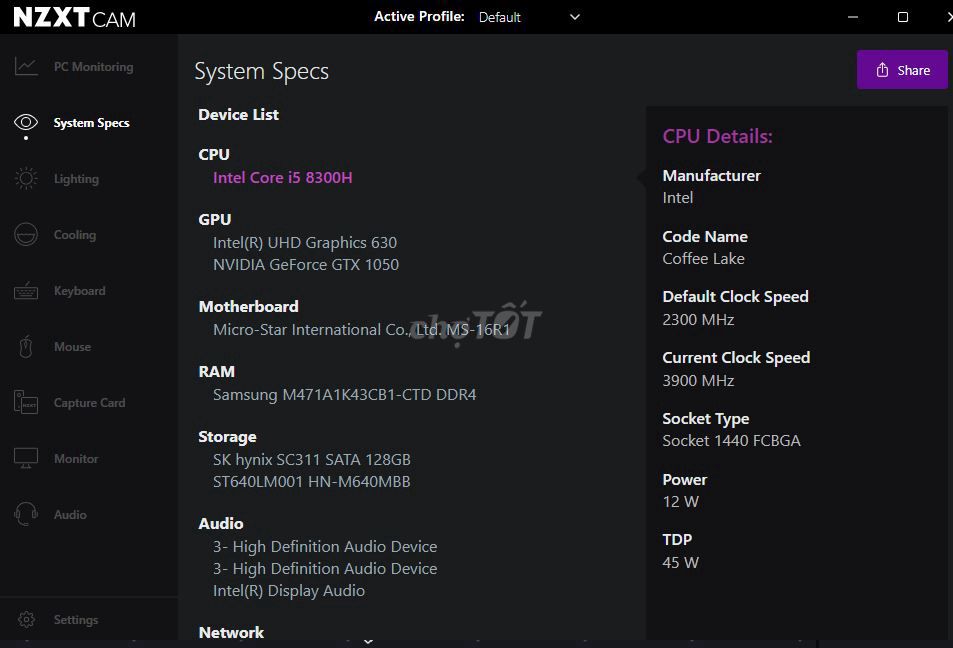Select the Micro-Star MS-16R1 motherboard entry
The image size is (953, 648).
pos(362,329)
